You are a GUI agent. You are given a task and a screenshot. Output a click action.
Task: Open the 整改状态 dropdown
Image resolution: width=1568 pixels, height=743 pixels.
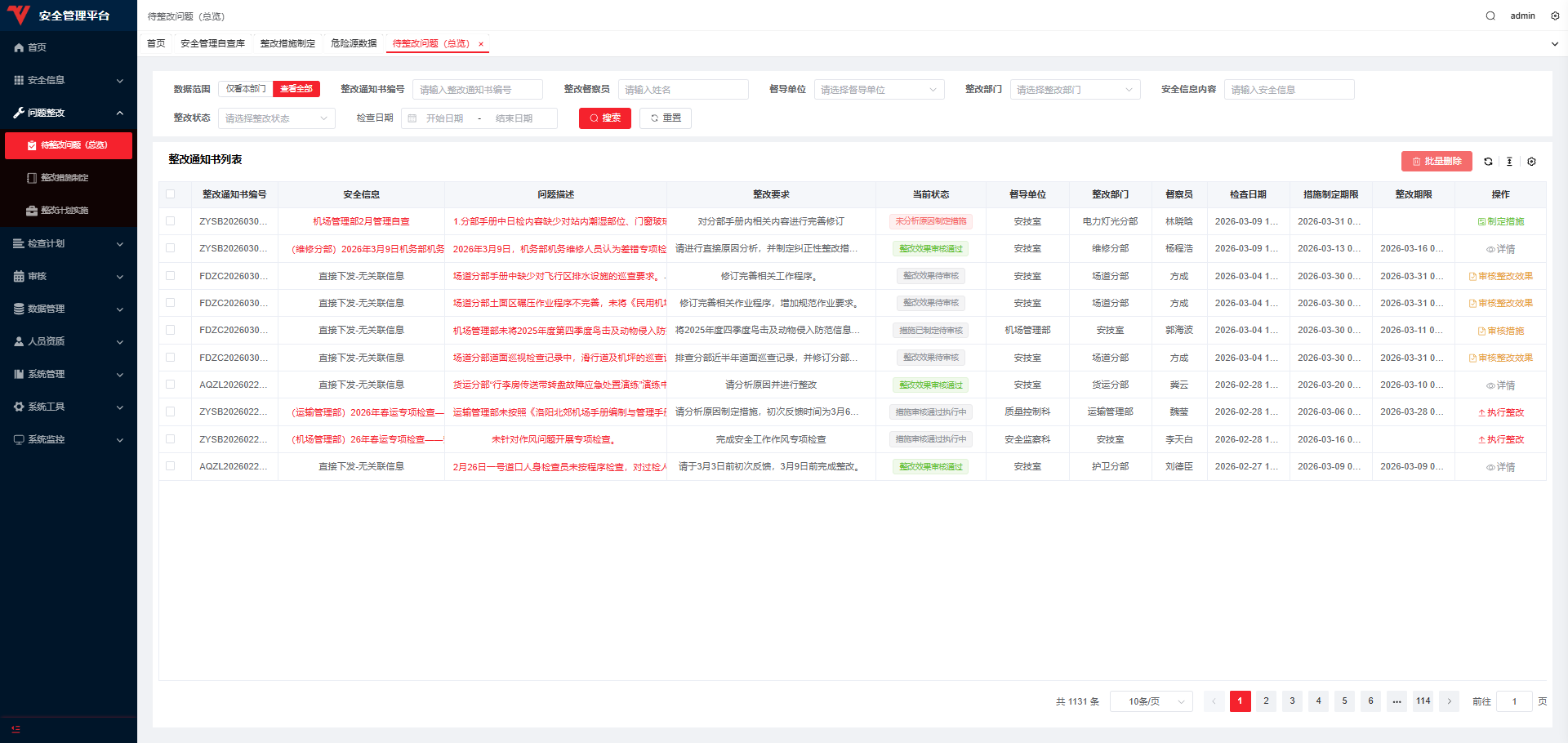[x=276, y=118]
